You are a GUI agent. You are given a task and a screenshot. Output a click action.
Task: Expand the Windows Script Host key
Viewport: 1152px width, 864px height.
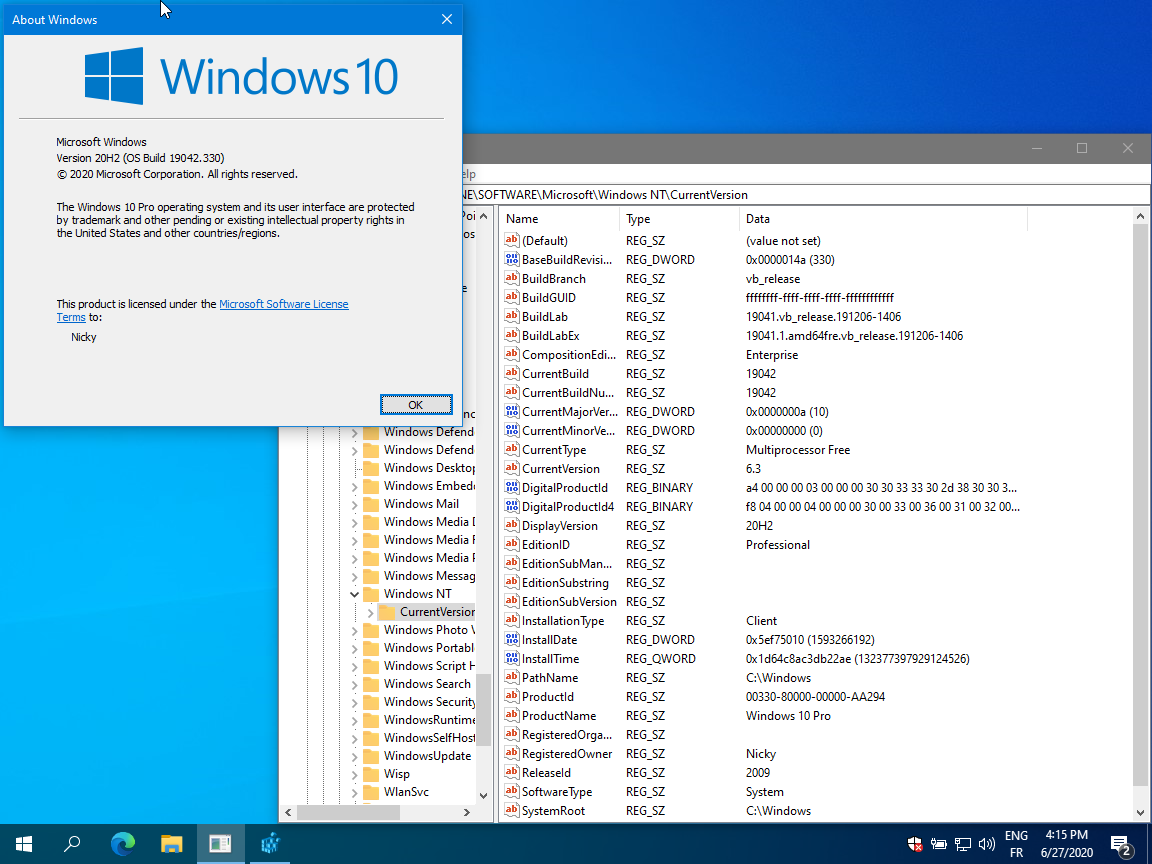click(x=355, y=666)
